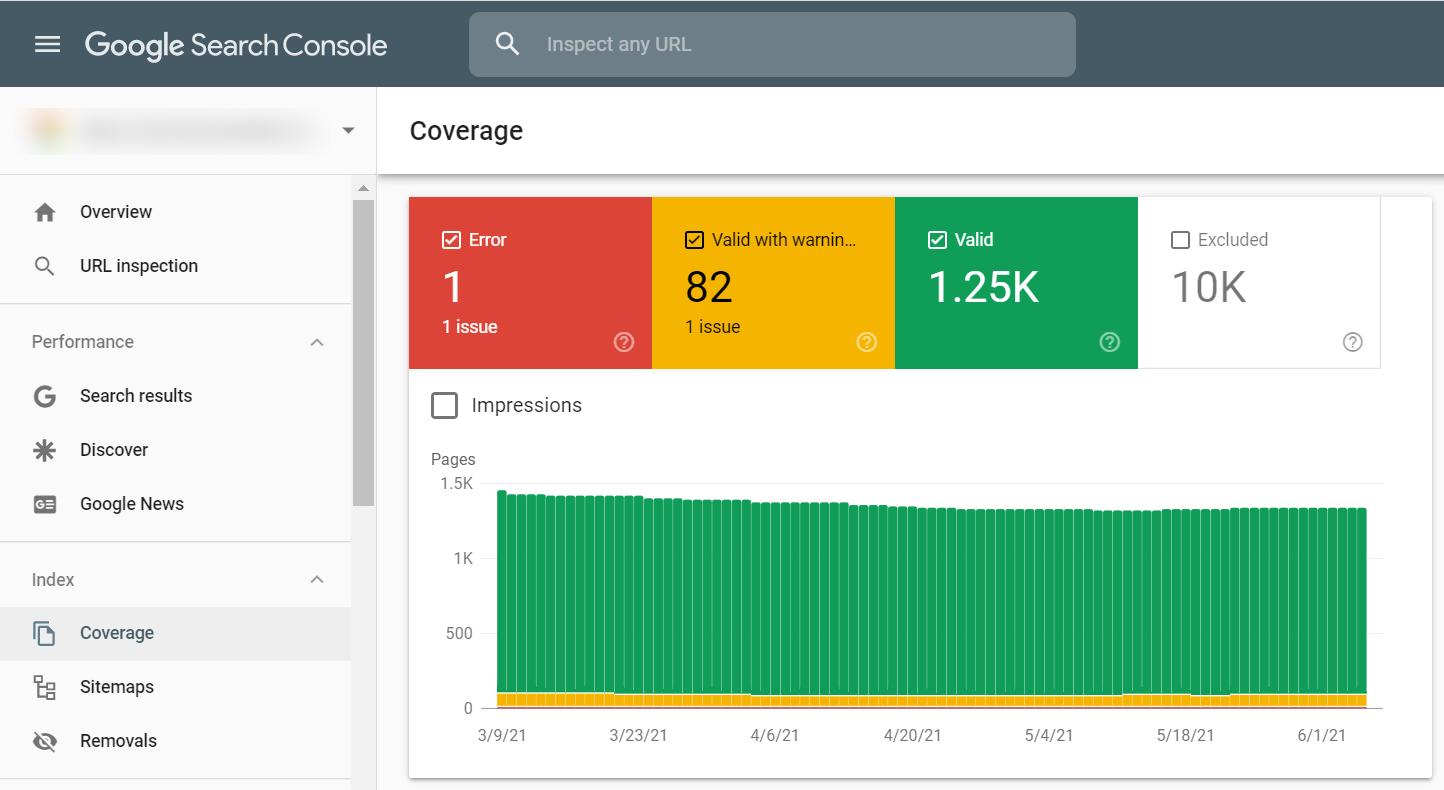Click the search magnifier icon in URL bar
The height and width of the screenshot is (790, 1444).
(508, 44)
